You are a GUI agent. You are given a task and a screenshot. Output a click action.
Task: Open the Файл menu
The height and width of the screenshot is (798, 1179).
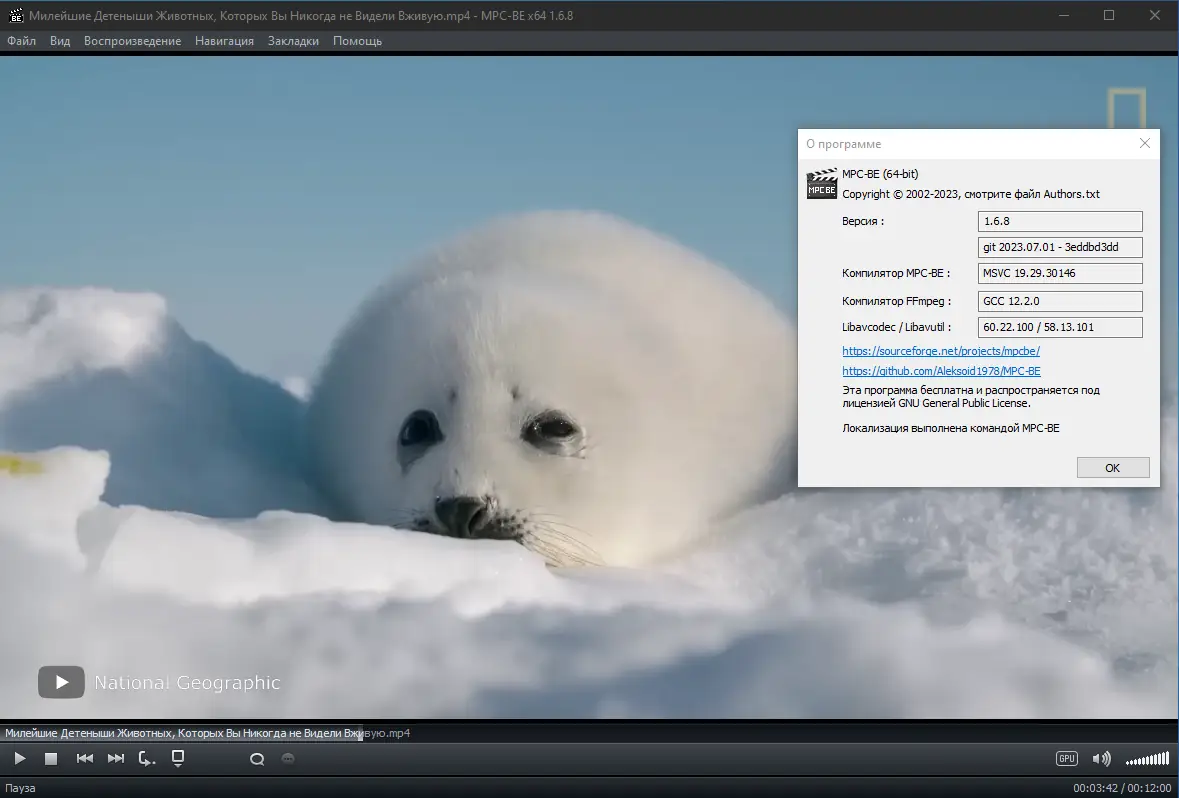click(21, 41)
